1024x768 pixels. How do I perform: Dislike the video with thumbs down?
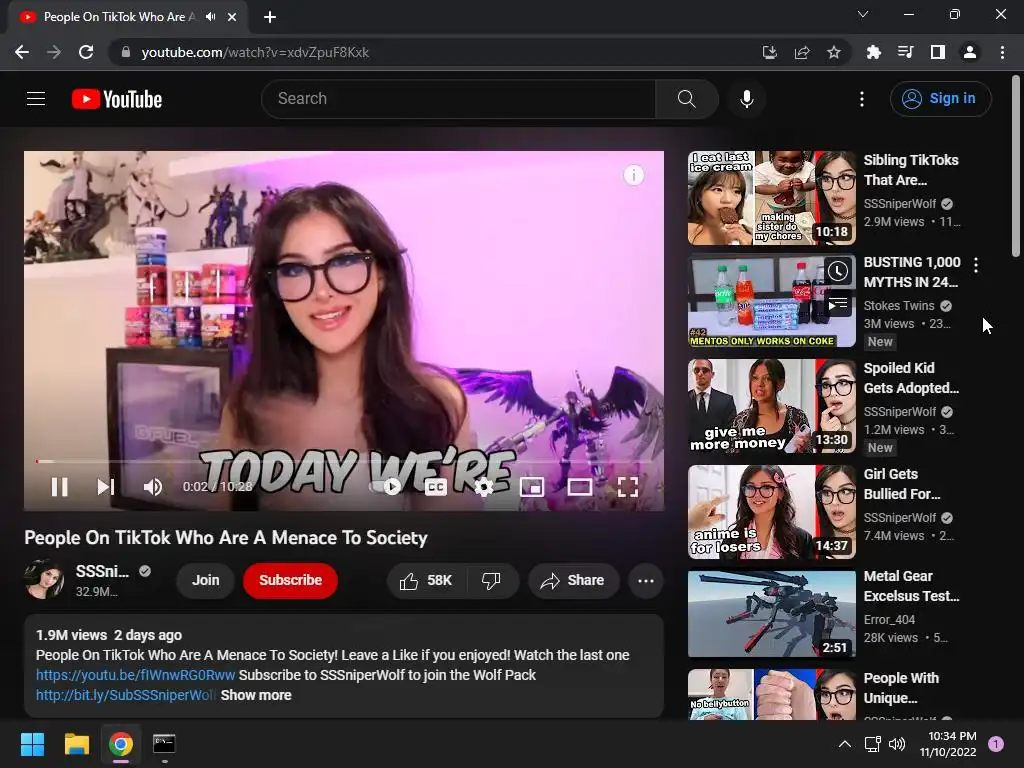pos(491,581)
